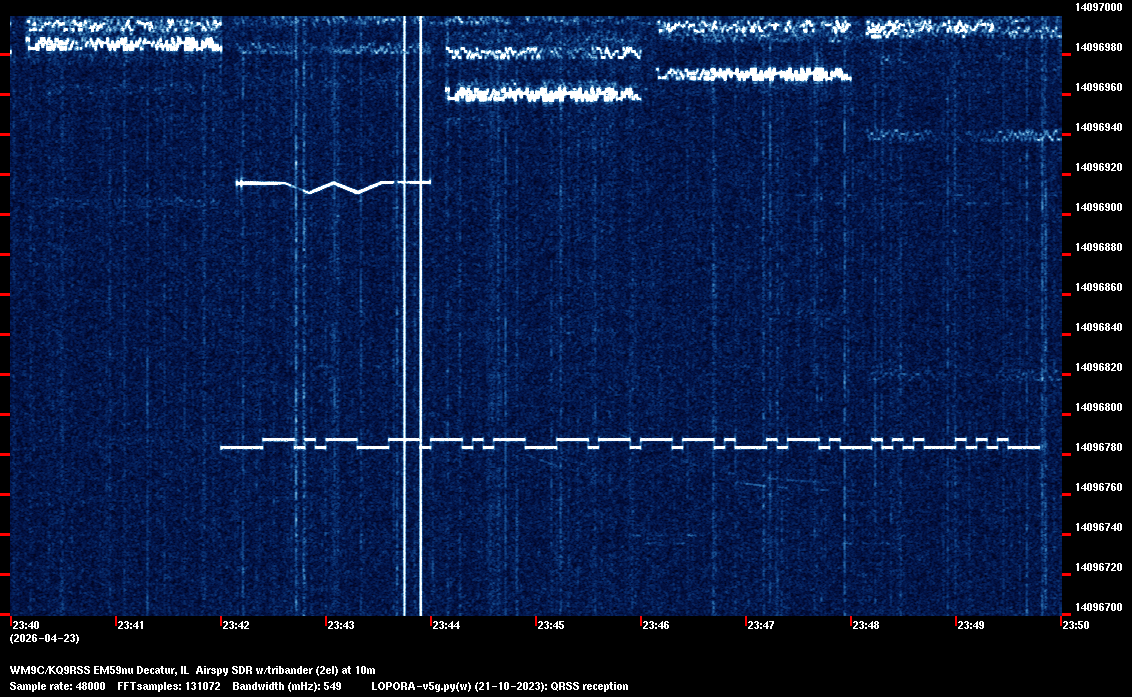Click the date text (2026-04-23)
Viewport: 1132px width, 697px height.
pos(45,638)
